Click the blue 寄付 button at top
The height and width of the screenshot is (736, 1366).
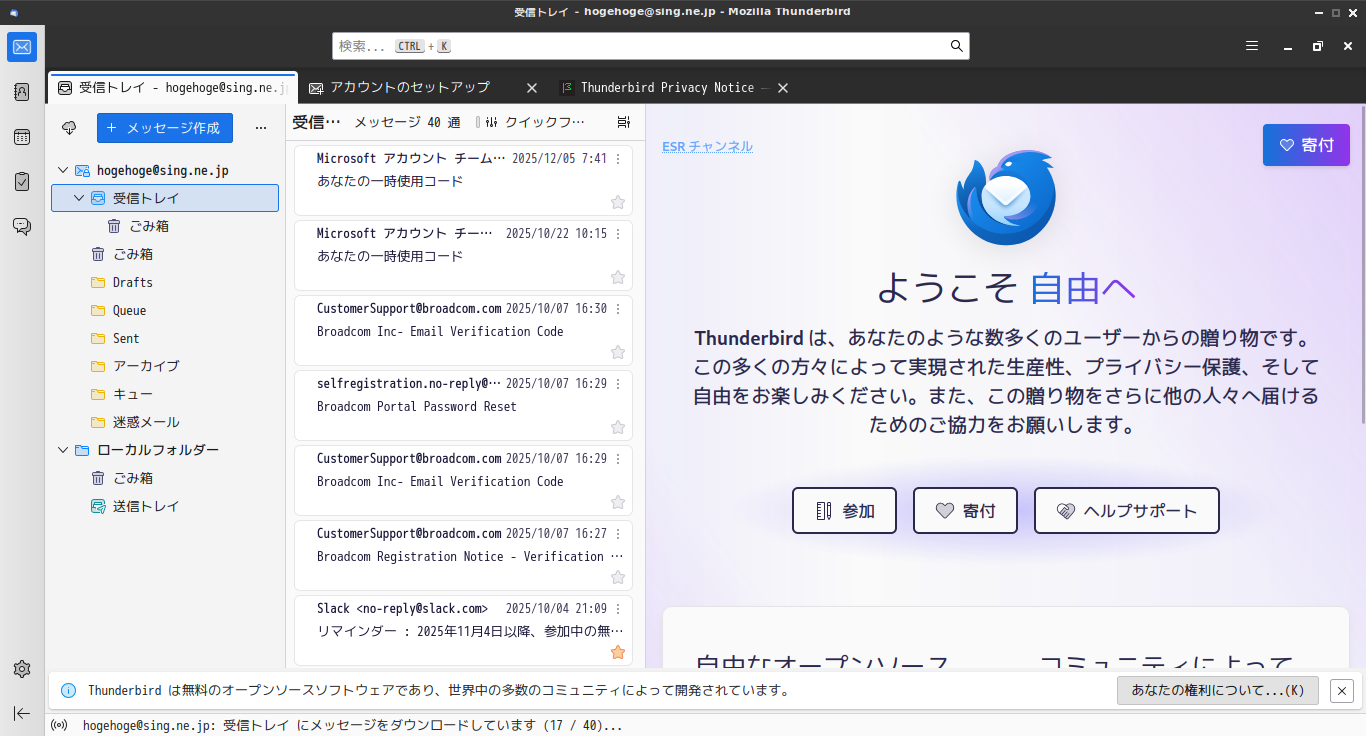point(1306,145)
